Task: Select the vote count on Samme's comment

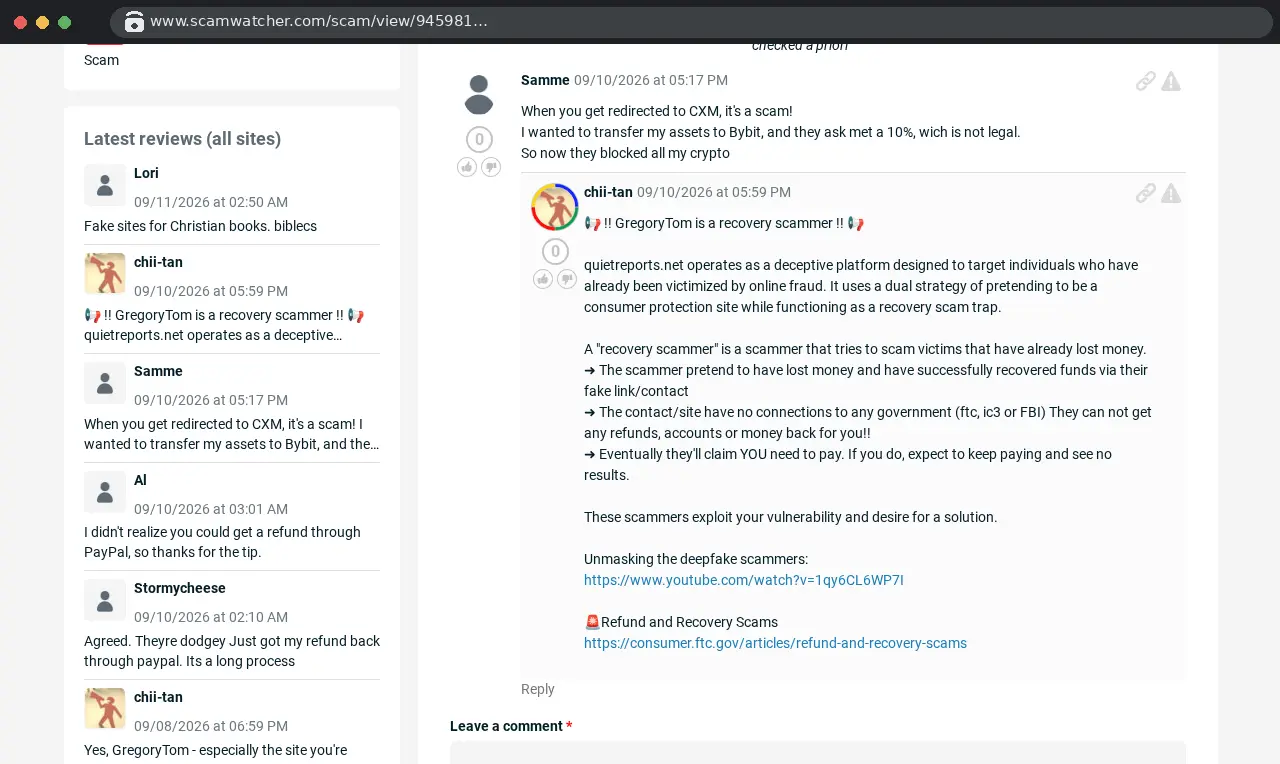Action: (x=479, y=140)
